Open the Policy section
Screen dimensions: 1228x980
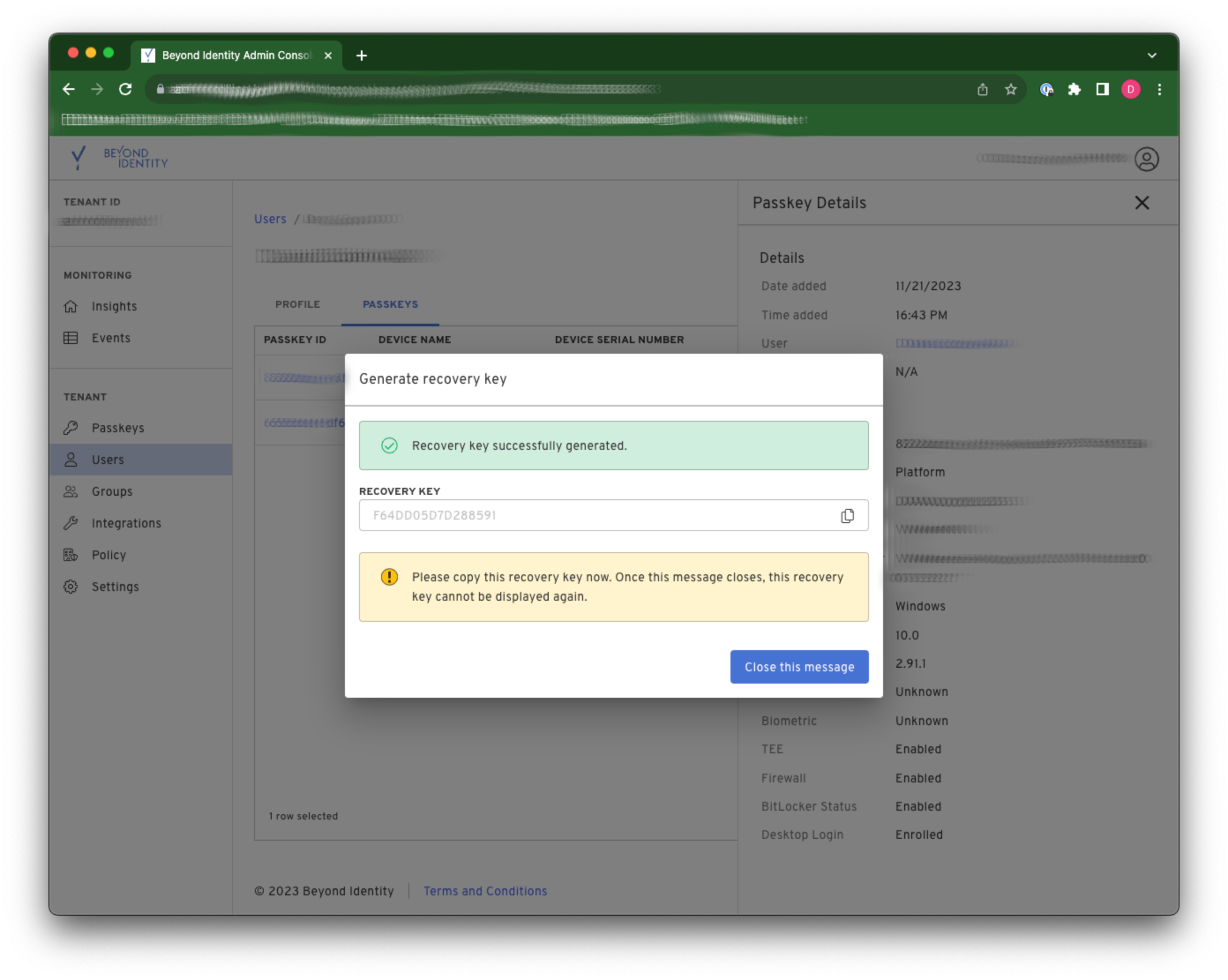pos(108,555)
